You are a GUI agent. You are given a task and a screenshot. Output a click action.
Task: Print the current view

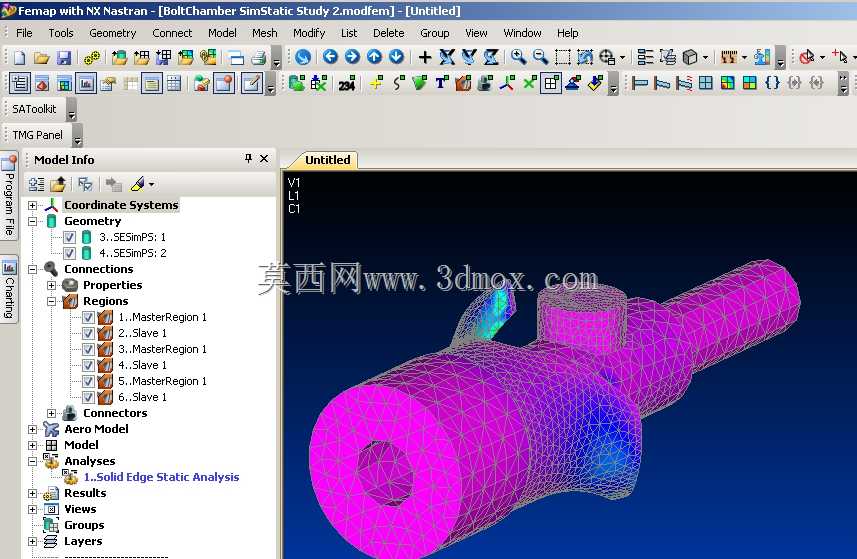(259, 57)
